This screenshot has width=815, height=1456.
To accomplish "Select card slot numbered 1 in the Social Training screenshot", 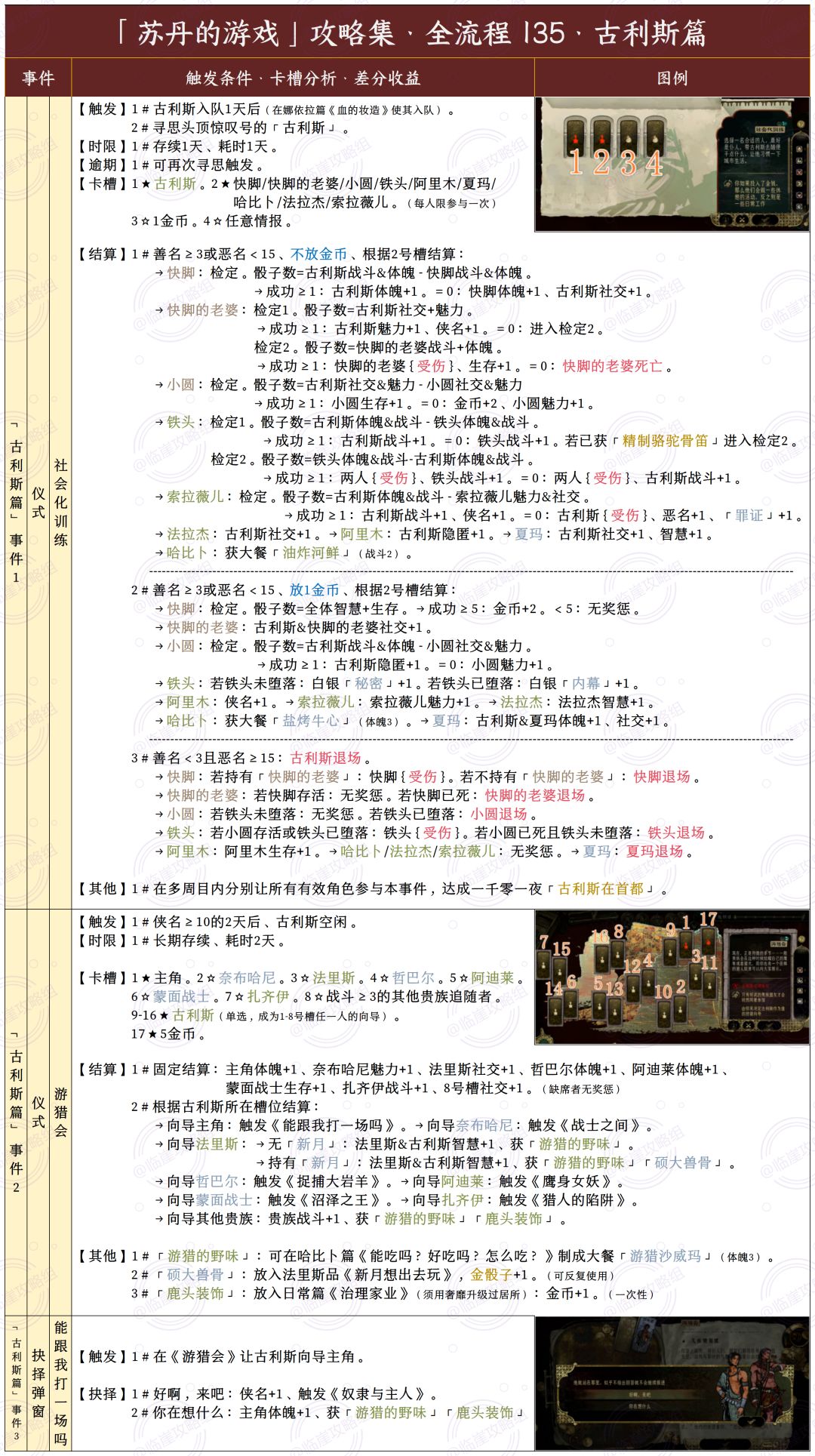I will pos(575,137).
